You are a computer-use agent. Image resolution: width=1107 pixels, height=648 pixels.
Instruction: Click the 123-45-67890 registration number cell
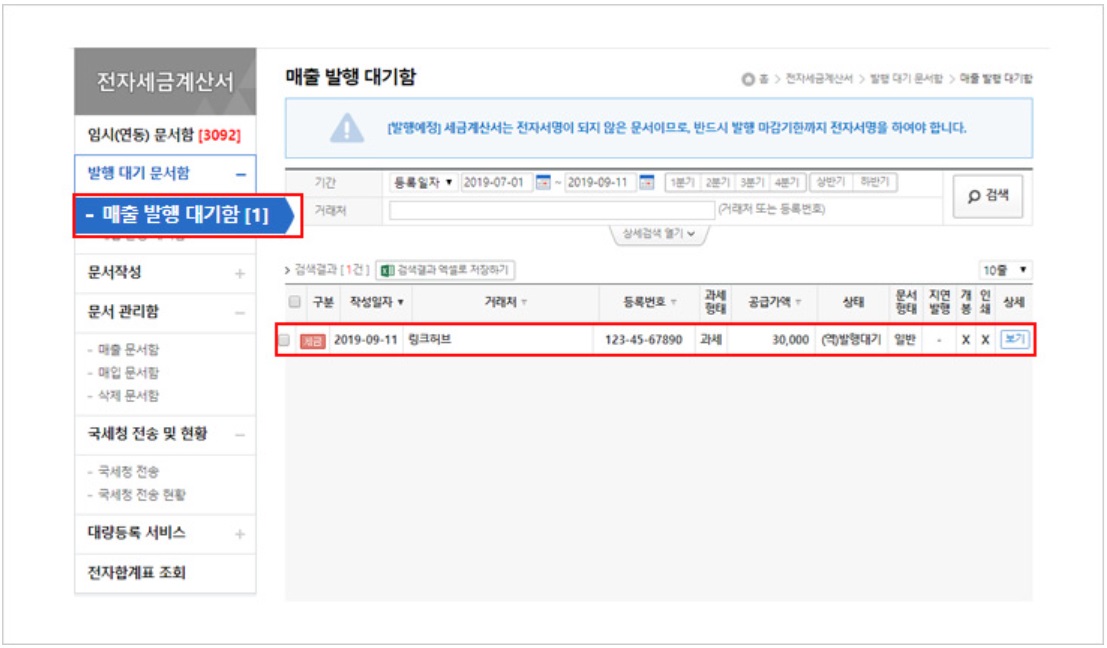click(x=643, y=340)
